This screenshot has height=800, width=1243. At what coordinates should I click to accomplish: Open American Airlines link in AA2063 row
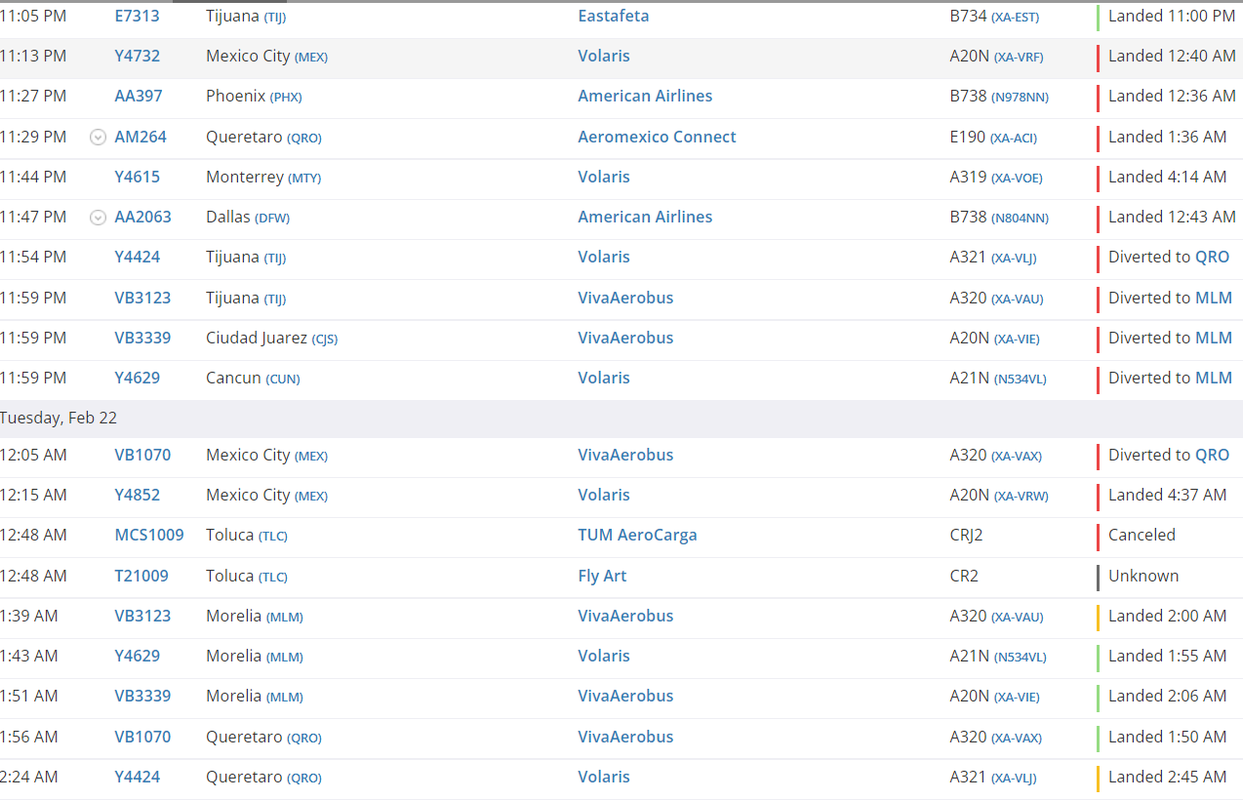coord(645,217)
